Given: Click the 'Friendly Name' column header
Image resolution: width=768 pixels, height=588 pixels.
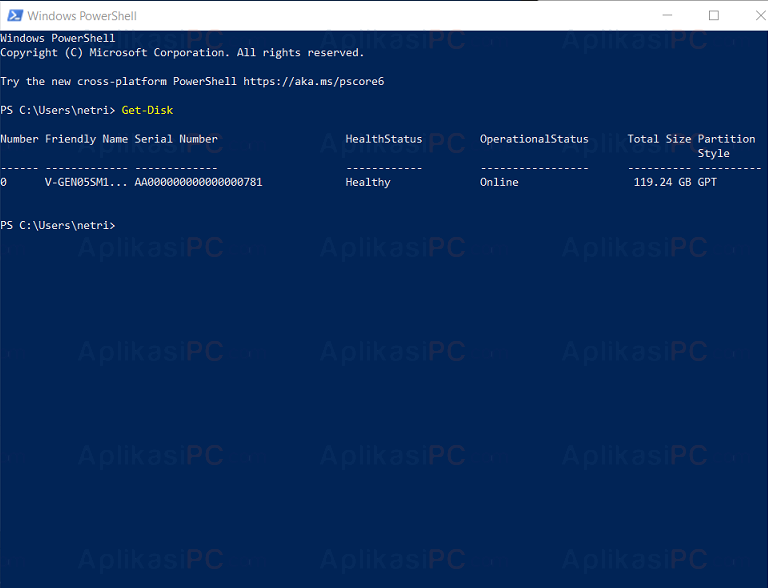Looking at the screenshot, I should (x=86, y=139).
